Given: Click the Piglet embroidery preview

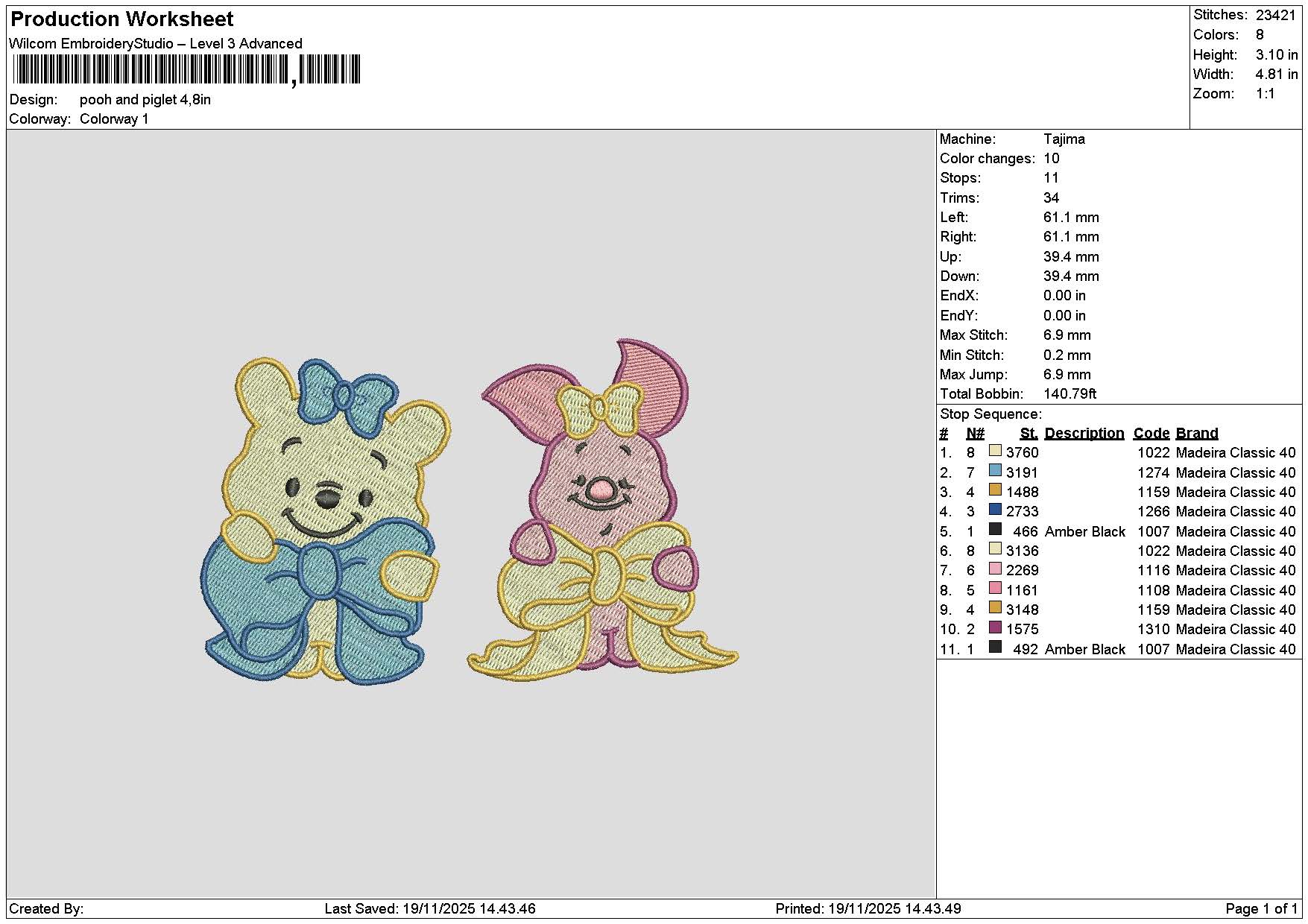Looking at the screenshot, I should [x=602, y=508].
